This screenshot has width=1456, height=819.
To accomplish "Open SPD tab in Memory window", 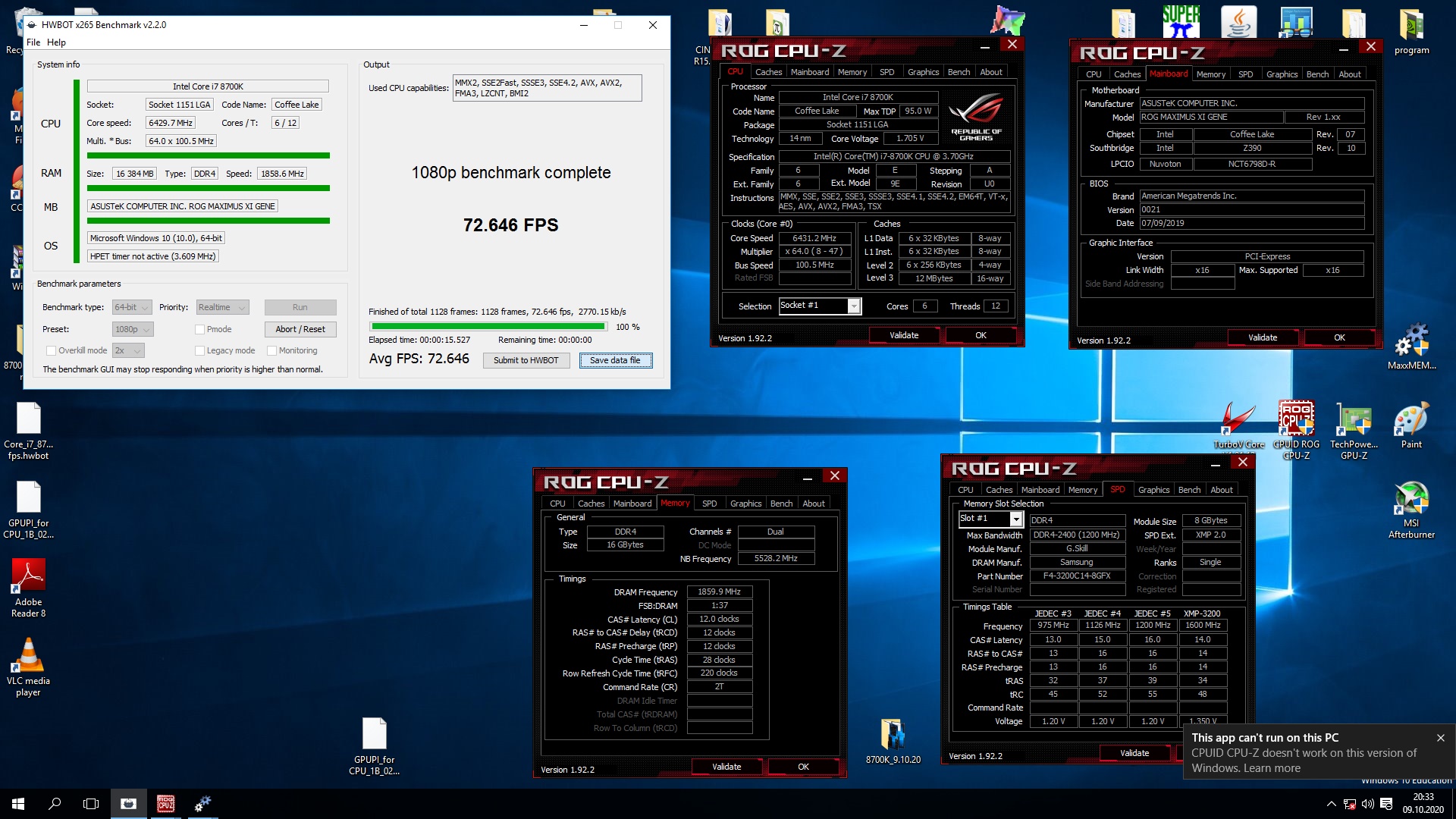I will (709, 504).
